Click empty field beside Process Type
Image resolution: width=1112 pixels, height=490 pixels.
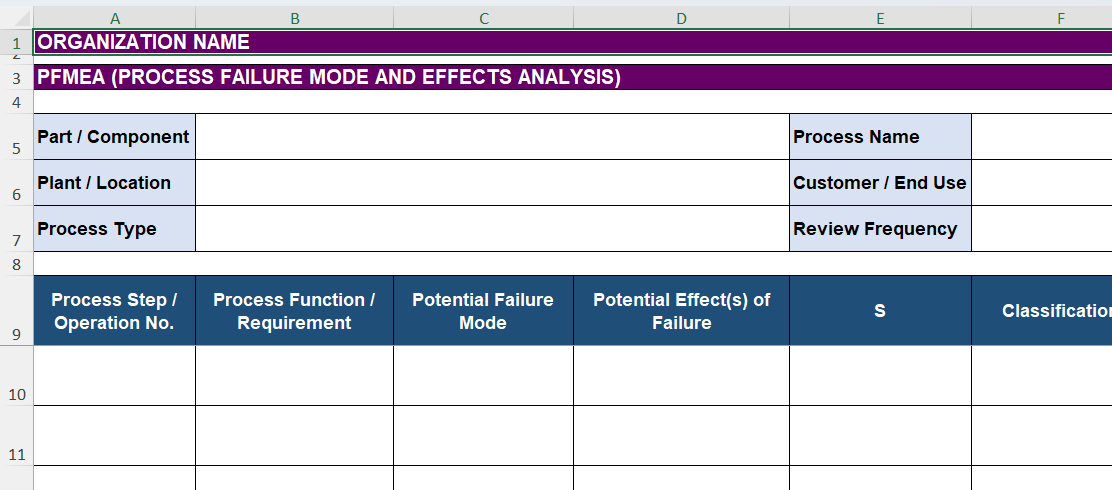tap(492, 229)
